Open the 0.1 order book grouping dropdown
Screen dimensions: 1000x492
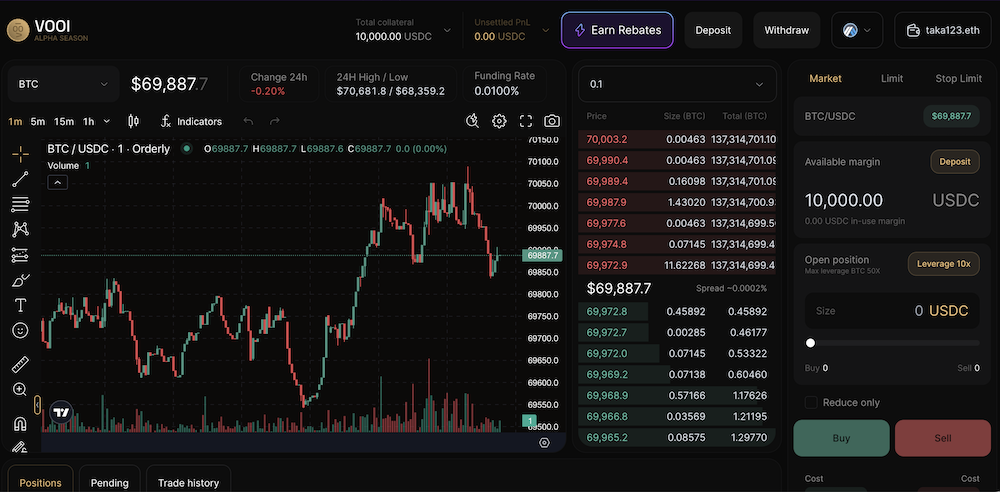point(677,84)
